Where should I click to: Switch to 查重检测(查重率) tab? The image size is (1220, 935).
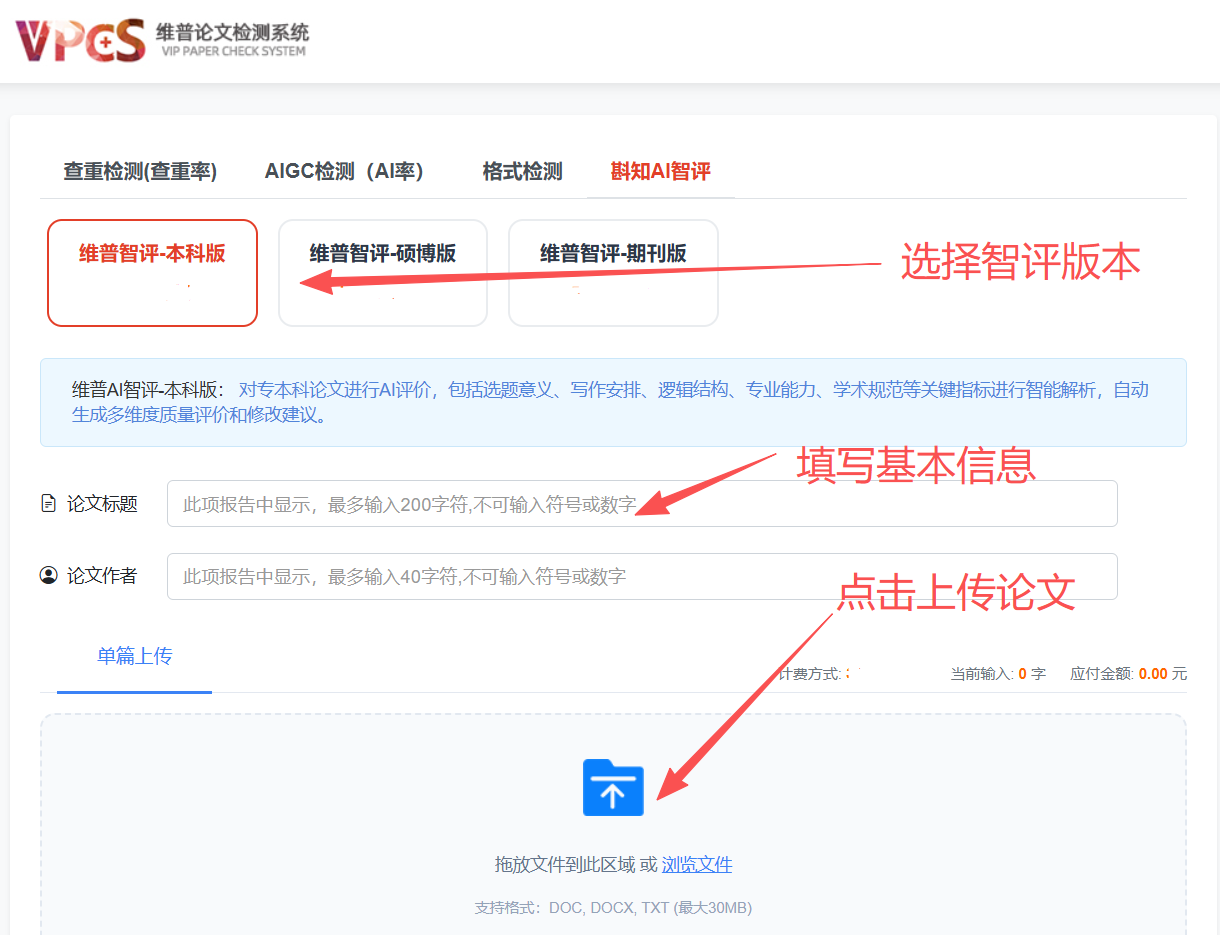140,171
